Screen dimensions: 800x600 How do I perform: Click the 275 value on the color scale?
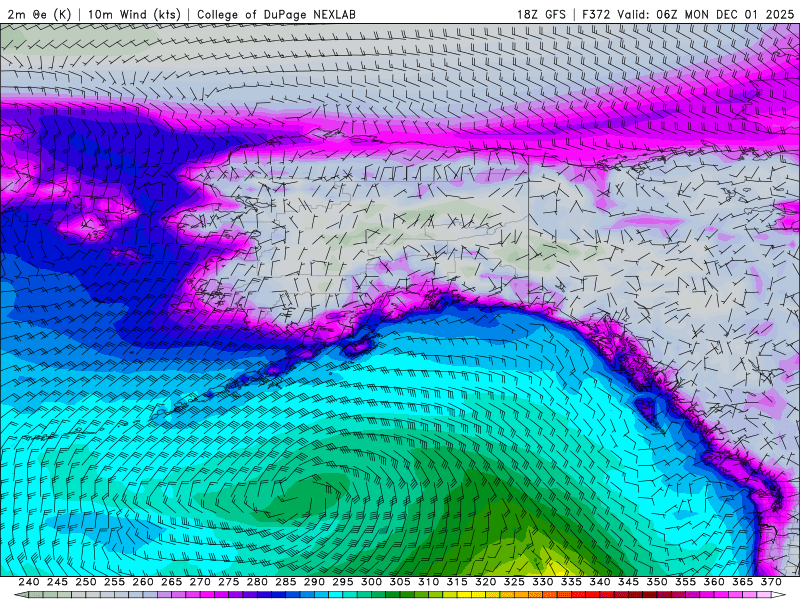[x=229, y=582]
